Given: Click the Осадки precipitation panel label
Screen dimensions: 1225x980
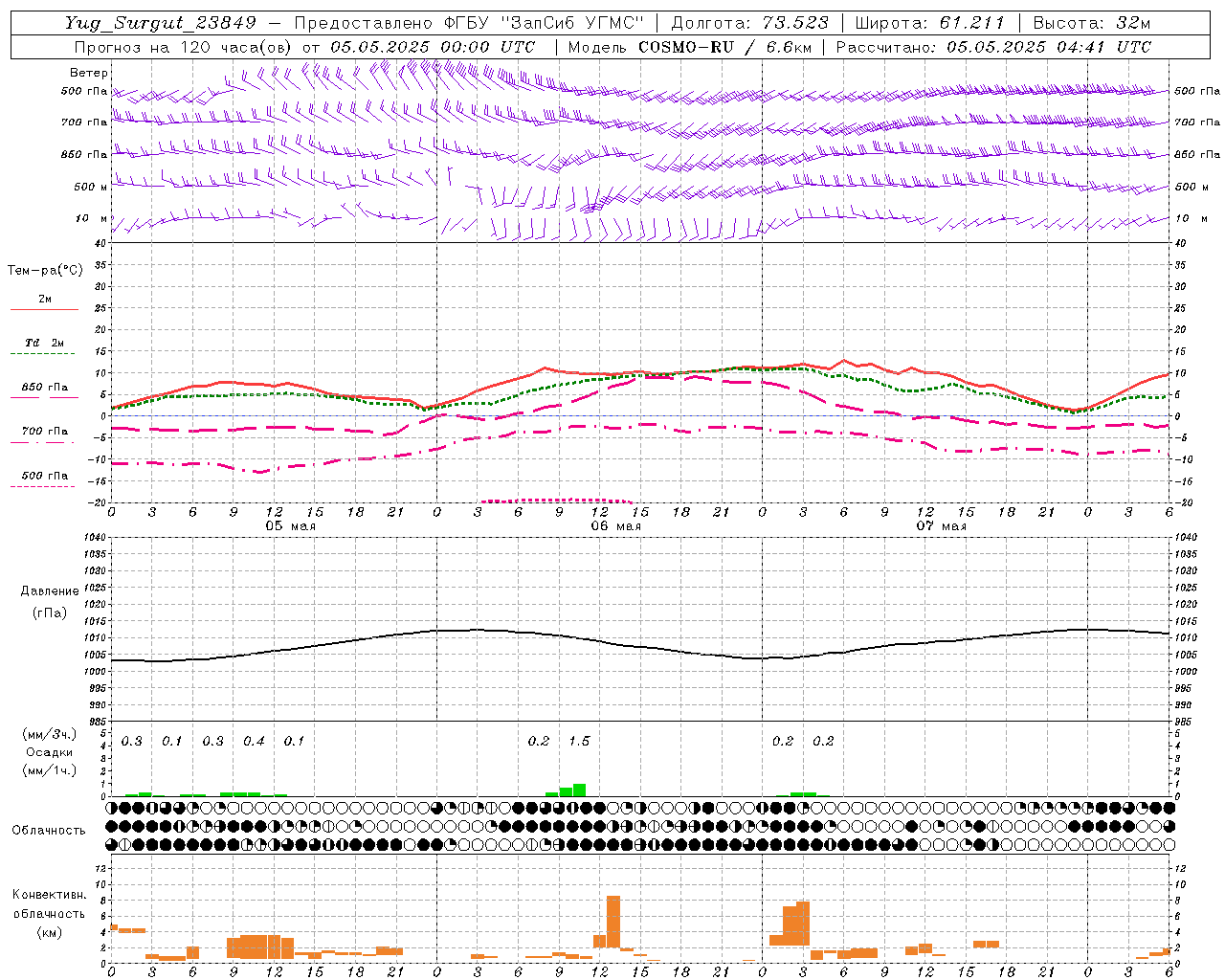Looking at the screenshot, I should (x=49, y=752).
